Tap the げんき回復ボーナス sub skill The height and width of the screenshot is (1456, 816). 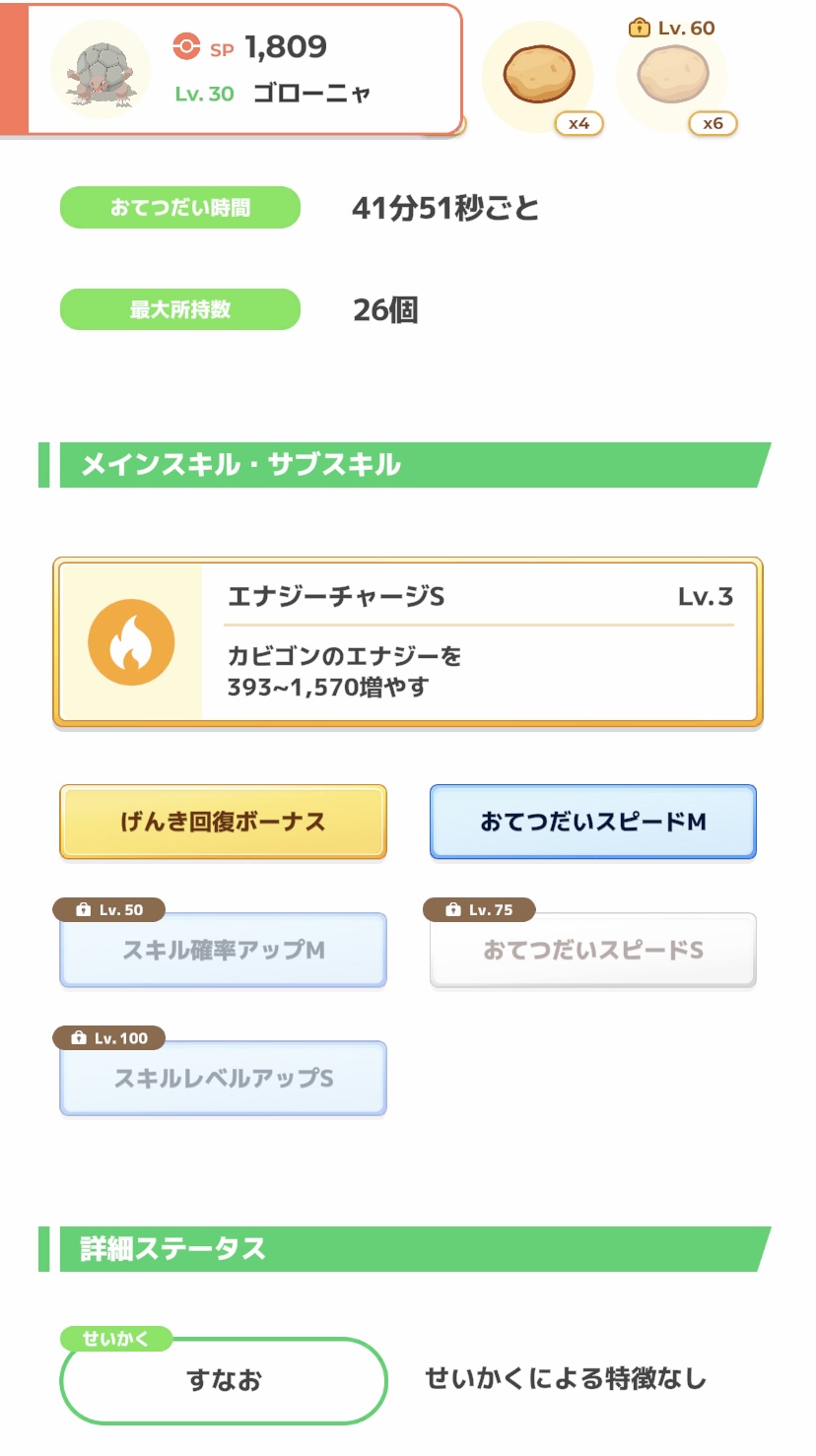tap(223, 822)
